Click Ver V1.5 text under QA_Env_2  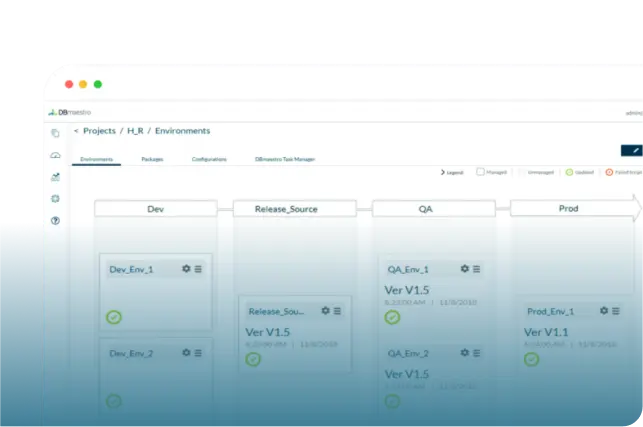pyautogui.click(x=406, y=374)
